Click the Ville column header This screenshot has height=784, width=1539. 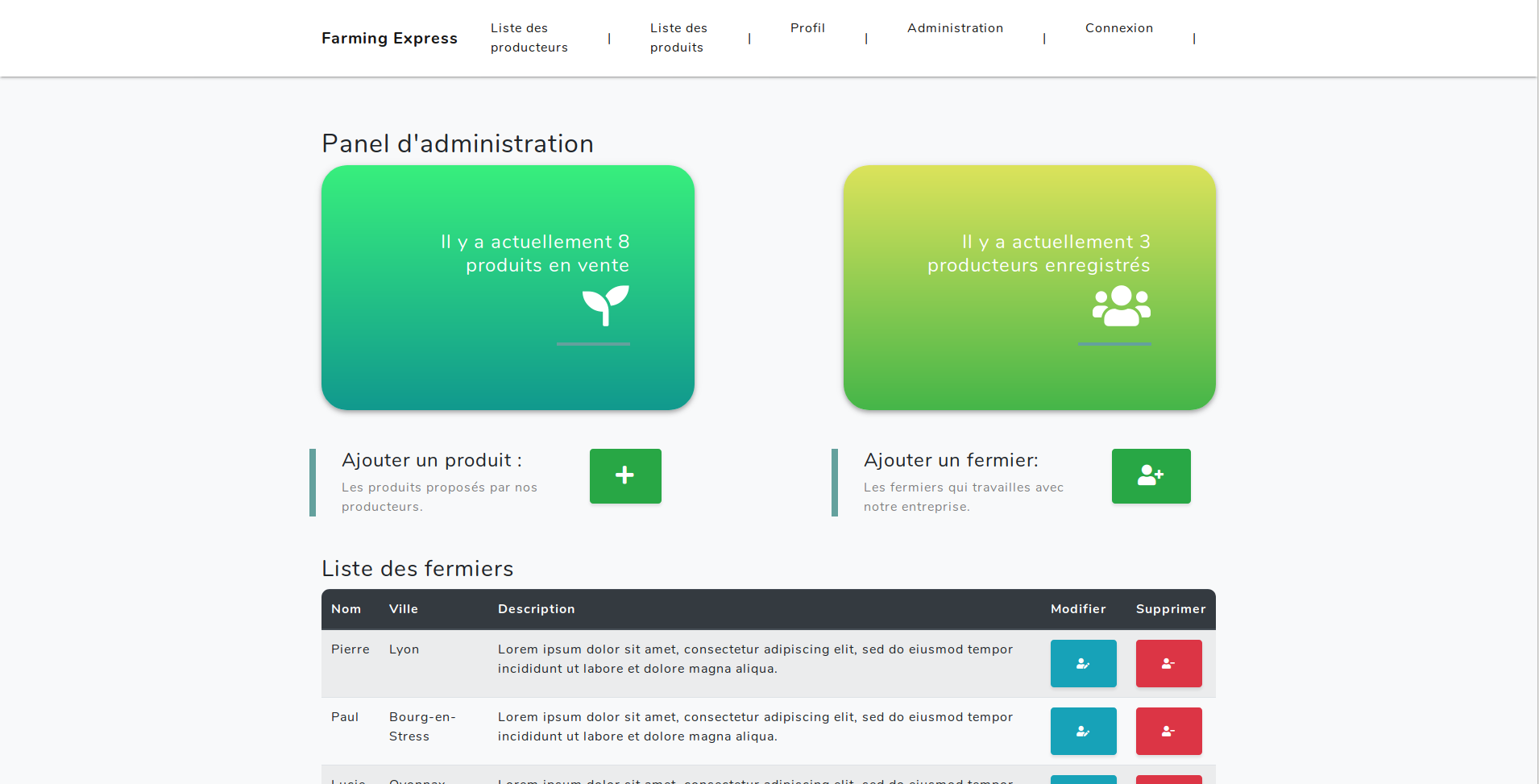pyautogui.click(x=404, y=609)
